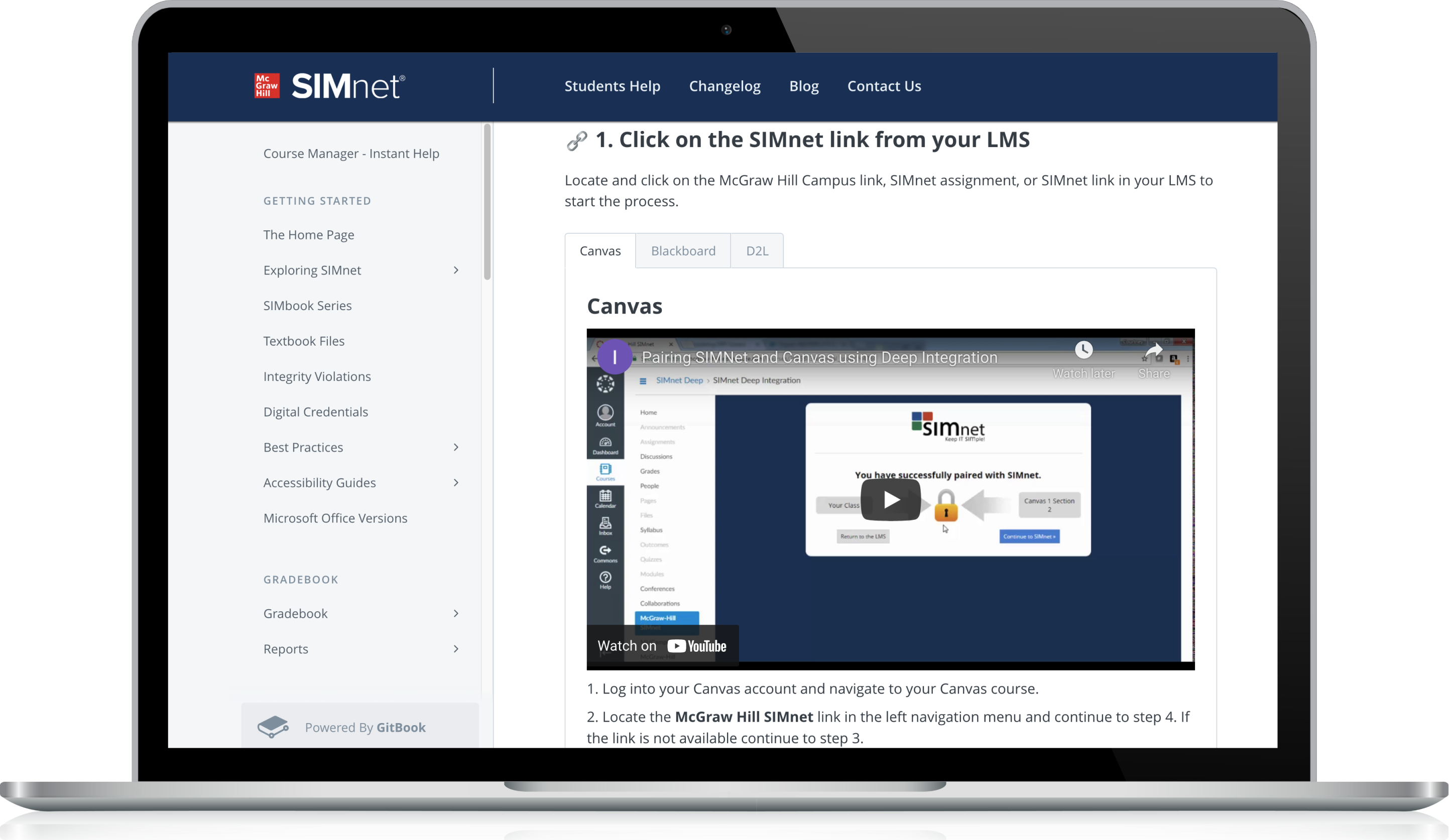The image size is (1449, 840).
Task: Click the video Watch later clock icon
Action: point(1083,350)
